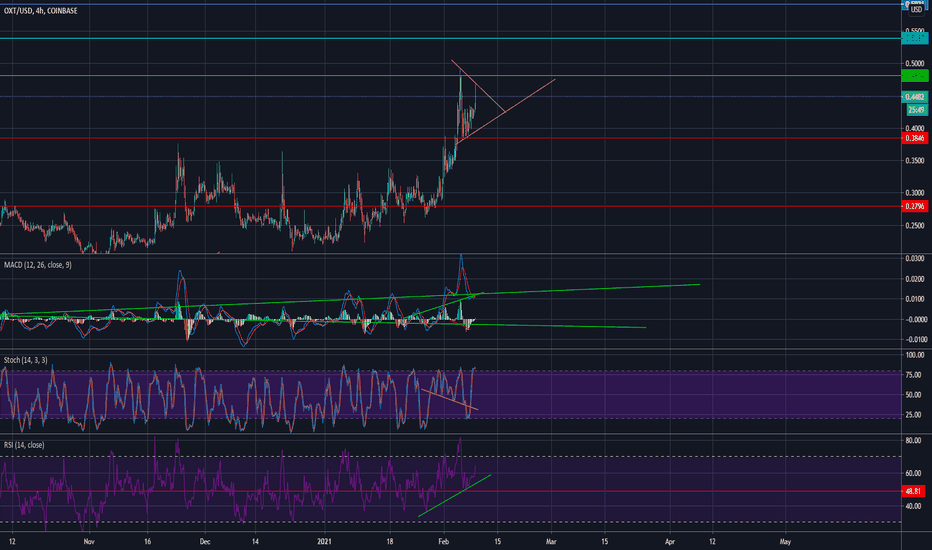This screenshot has height=550, width=932.
Task: Click the OXT/USD, 4h, COINBASE symbol title
Action: coord(40,11)
